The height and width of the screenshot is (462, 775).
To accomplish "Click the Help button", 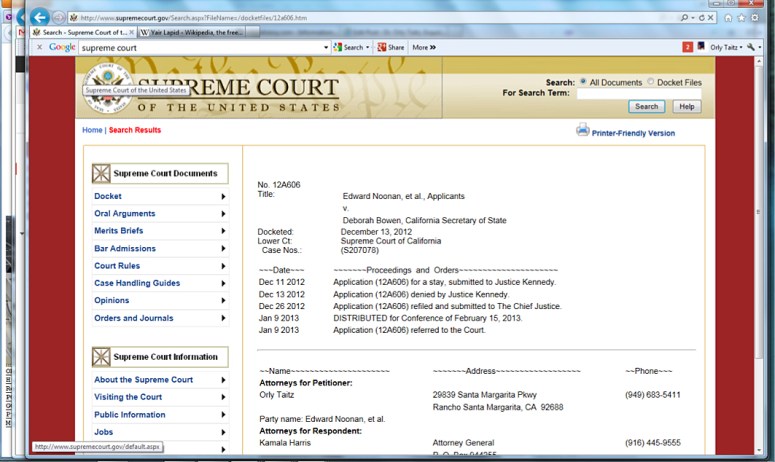I will tap(686, 106).
